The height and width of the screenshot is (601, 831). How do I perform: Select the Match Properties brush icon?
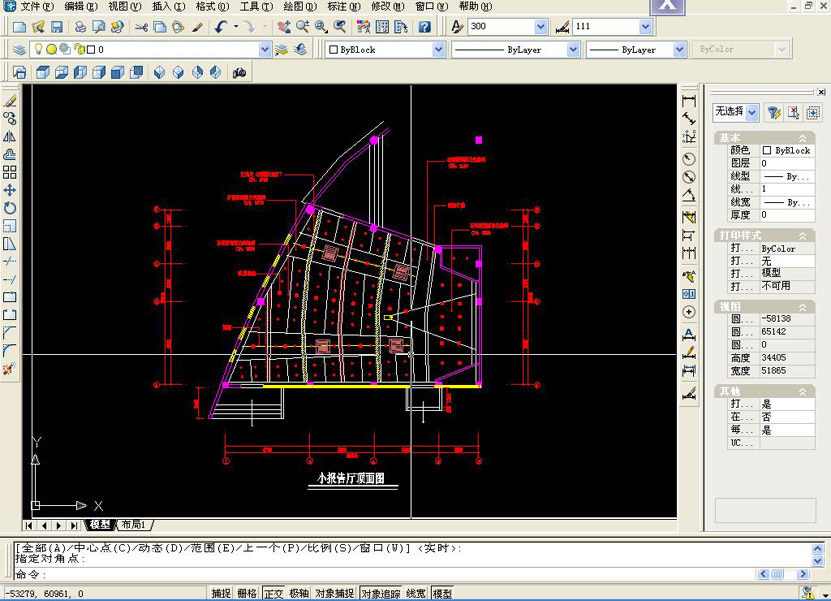(x=197, y=27)
